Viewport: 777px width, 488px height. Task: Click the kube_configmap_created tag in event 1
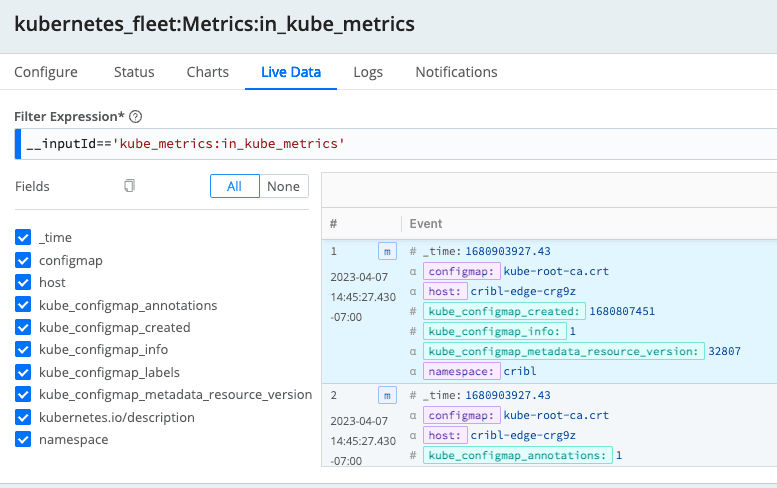click(x=504, y=311)
